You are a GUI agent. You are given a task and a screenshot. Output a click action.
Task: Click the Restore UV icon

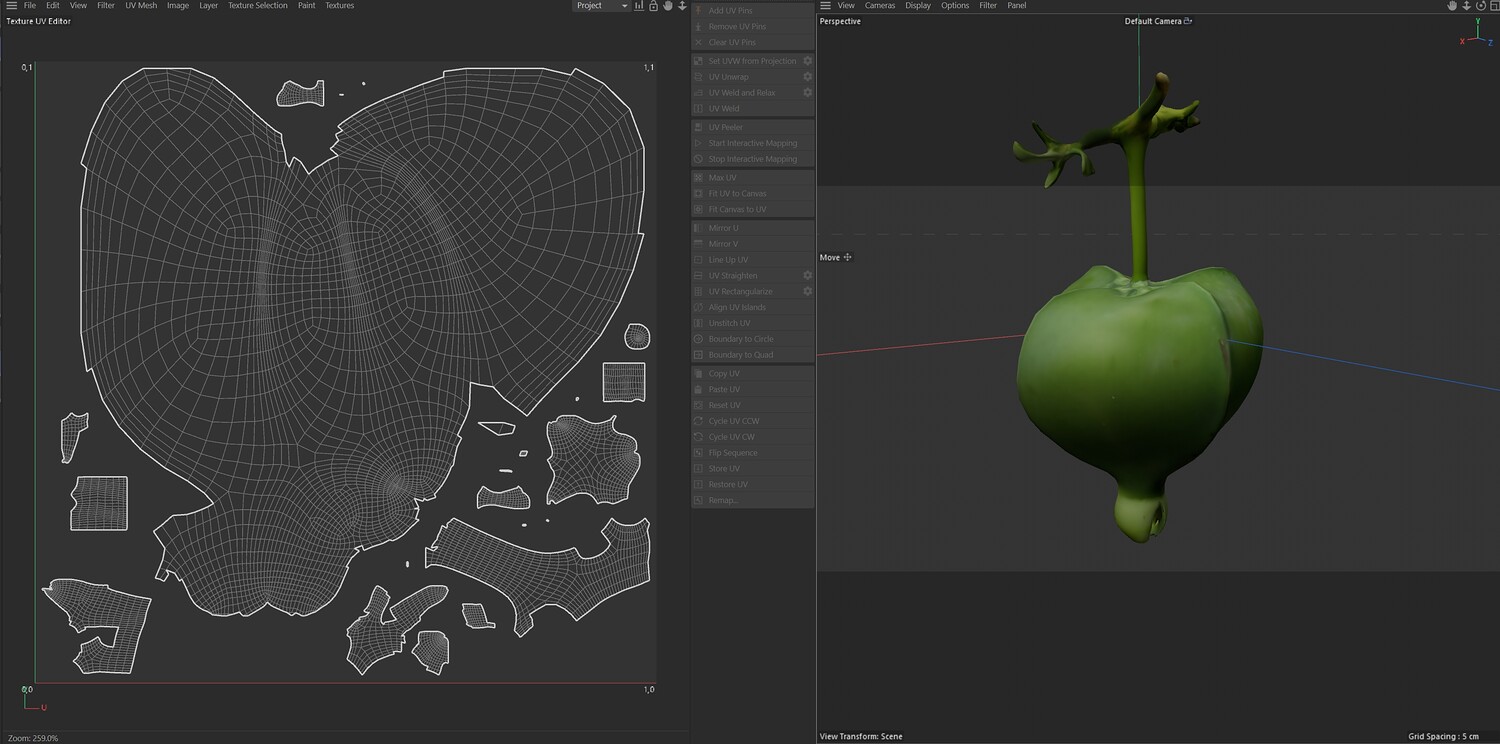[698, 485]
